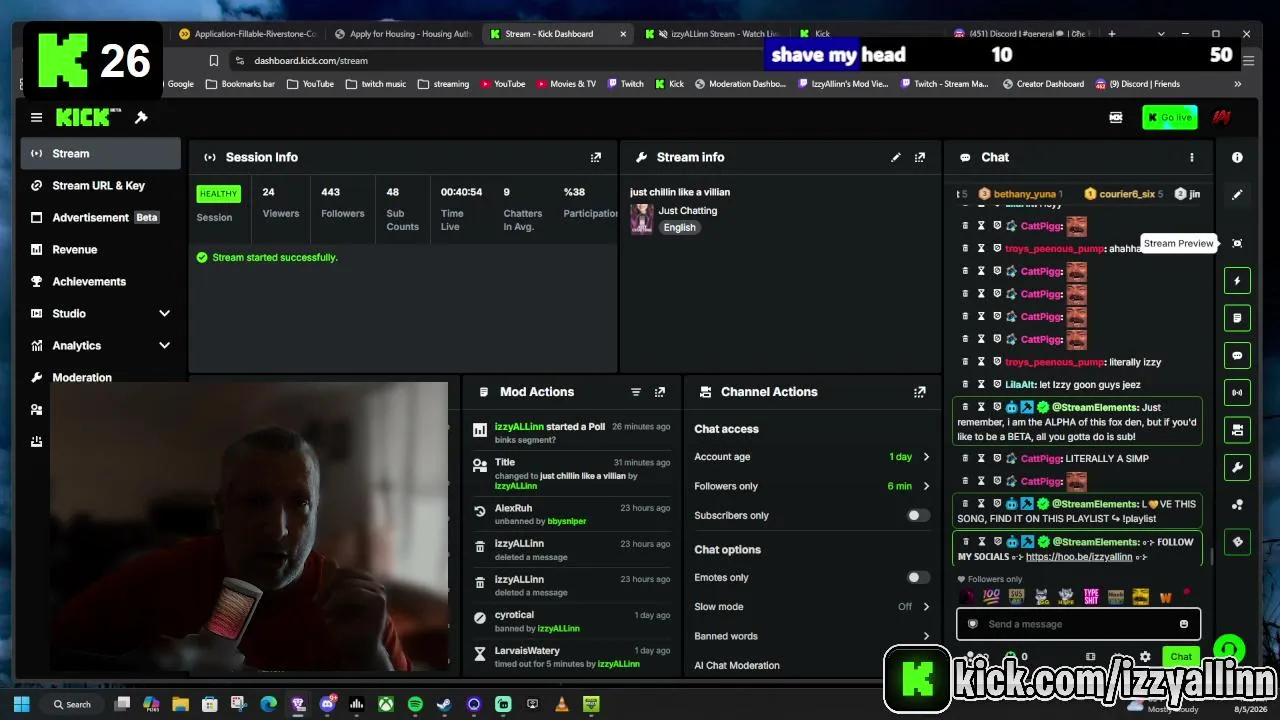The width and height of the screenshot is (1280, 720).
Task: Pop out the Channel Actions panel
Action: [920, 392]
